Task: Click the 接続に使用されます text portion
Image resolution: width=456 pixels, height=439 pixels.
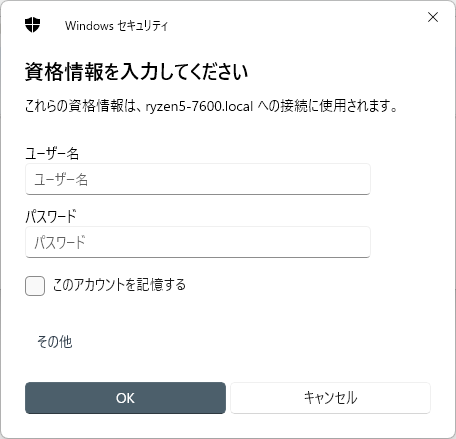Action: click(339, 106)
